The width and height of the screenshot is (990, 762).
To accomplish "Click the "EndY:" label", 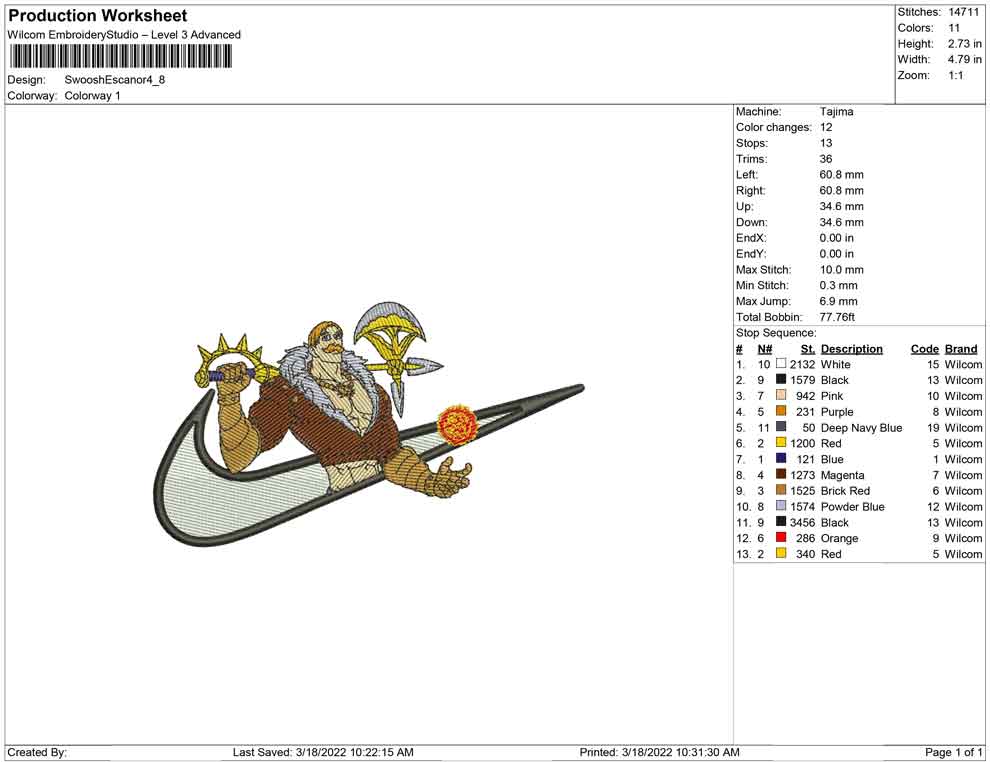I will tap(751, 254).
